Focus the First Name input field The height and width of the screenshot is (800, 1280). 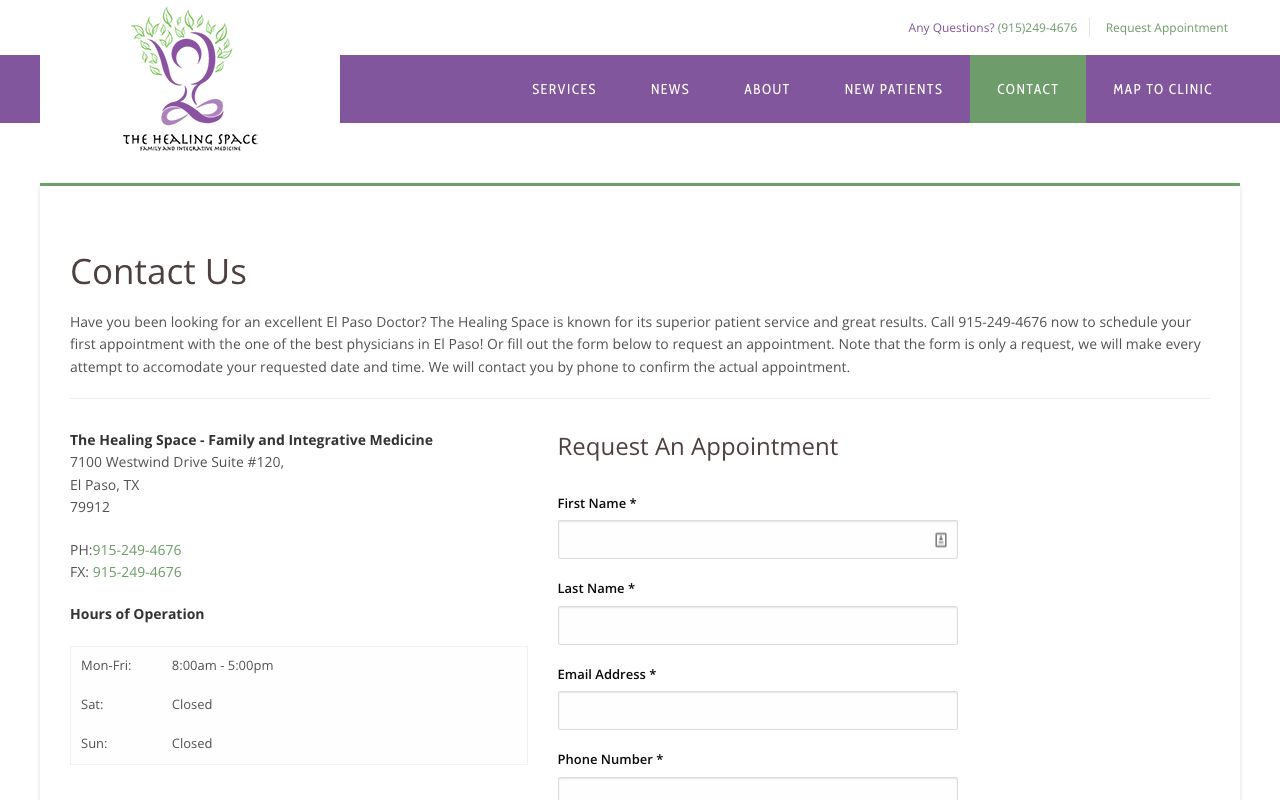point(740,540)
